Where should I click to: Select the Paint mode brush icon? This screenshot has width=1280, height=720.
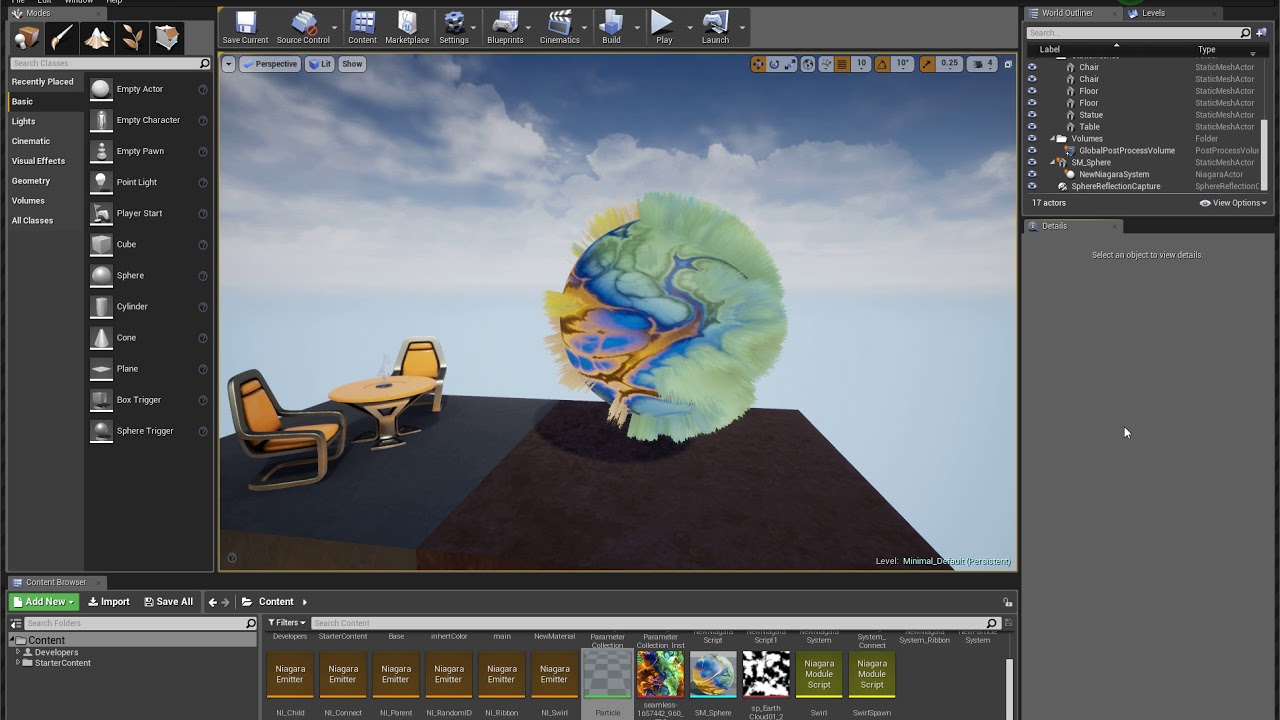click(62, 38)
